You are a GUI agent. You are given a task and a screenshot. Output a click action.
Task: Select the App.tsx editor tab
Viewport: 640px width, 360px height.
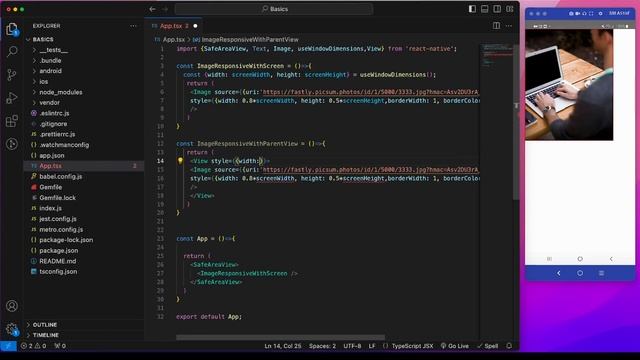pos(173,26)
